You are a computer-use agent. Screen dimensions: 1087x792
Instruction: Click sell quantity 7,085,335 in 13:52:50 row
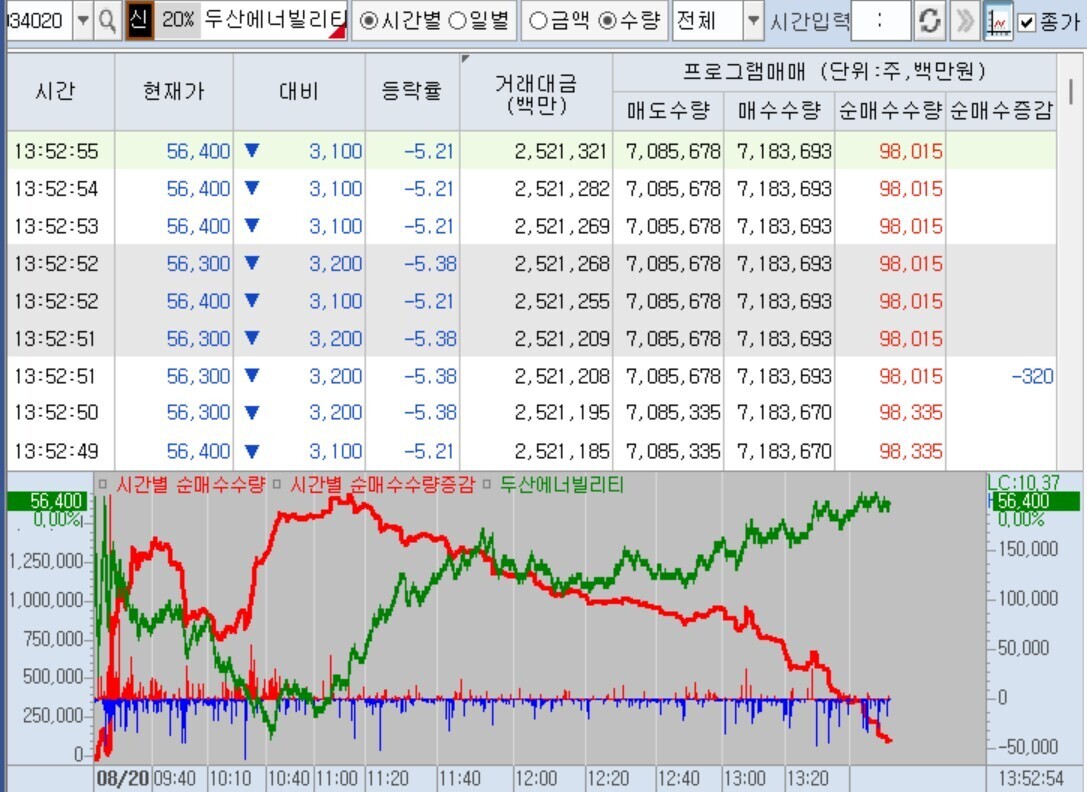(x=673, y=413)
